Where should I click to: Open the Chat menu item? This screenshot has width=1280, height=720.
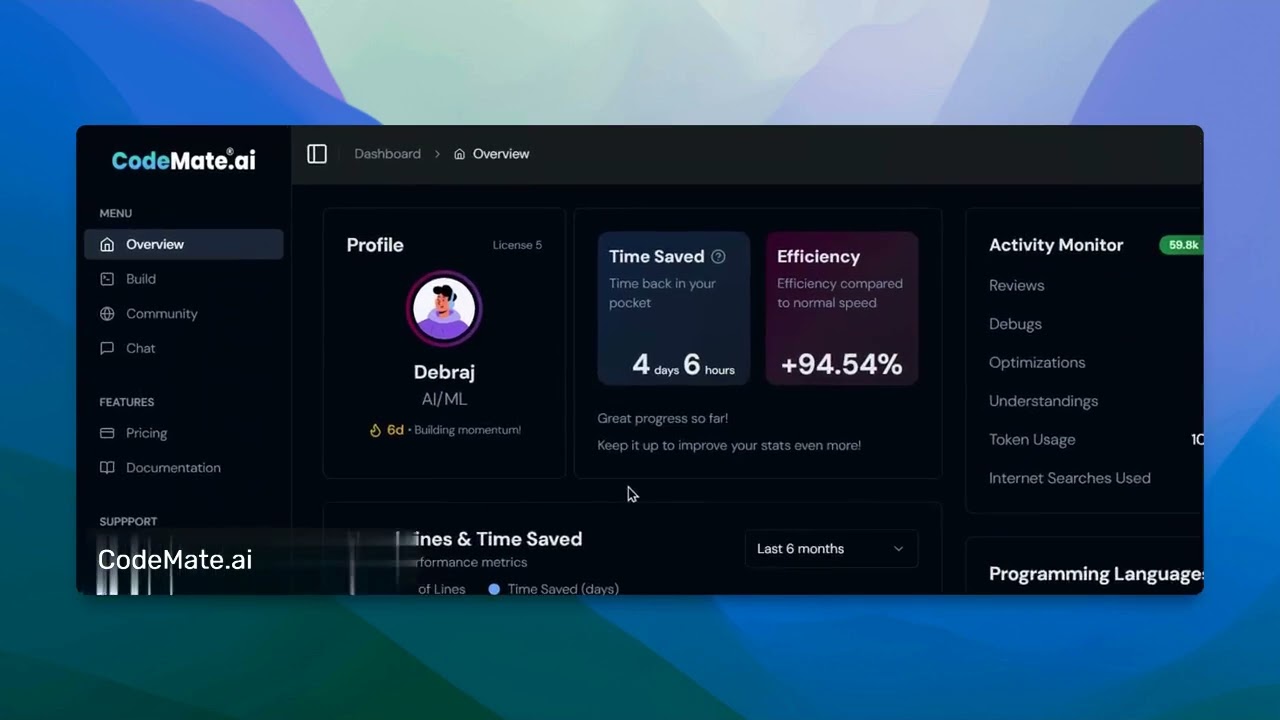coord(184,349)
